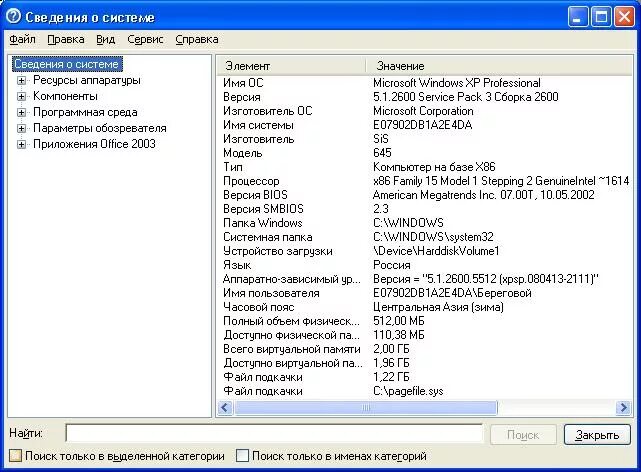Select the Версия SMBIOS row

(425, 209)
